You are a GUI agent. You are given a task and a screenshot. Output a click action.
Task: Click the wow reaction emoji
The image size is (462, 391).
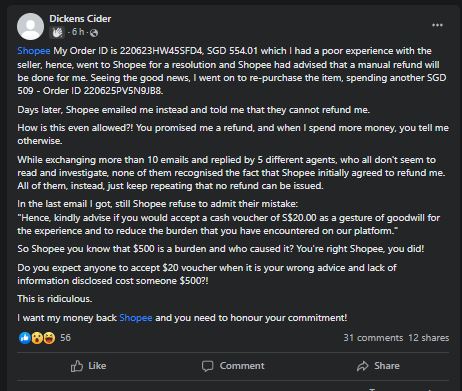[x=37, y=338]
